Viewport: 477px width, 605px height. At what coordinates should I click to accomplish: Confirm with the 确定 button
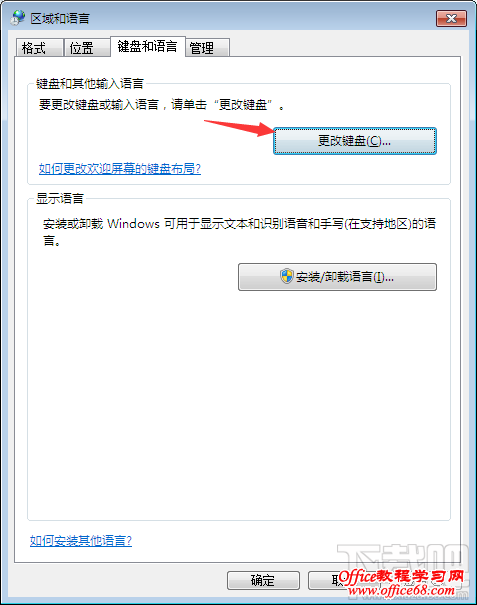[x=263, y=580]
